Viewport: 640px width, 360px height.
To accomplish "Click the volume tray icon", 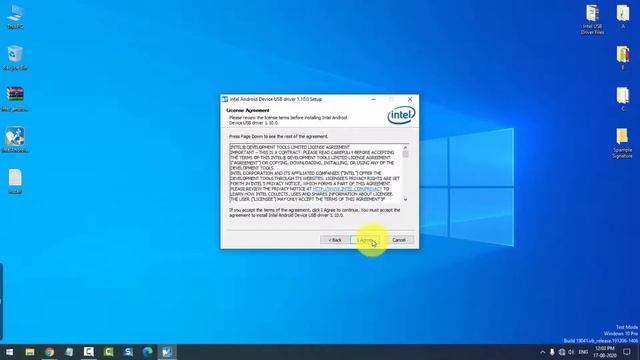I will tap(571, 352).
